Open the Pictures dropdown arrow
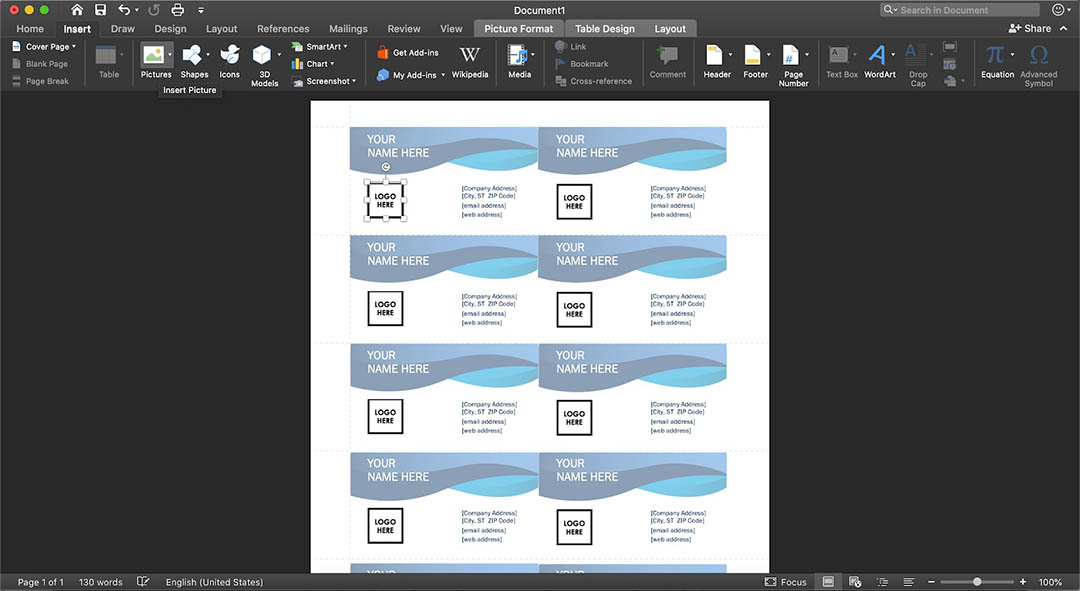Image resolution: width=1080 pixels, height=591 pixels. click(169, 54)
